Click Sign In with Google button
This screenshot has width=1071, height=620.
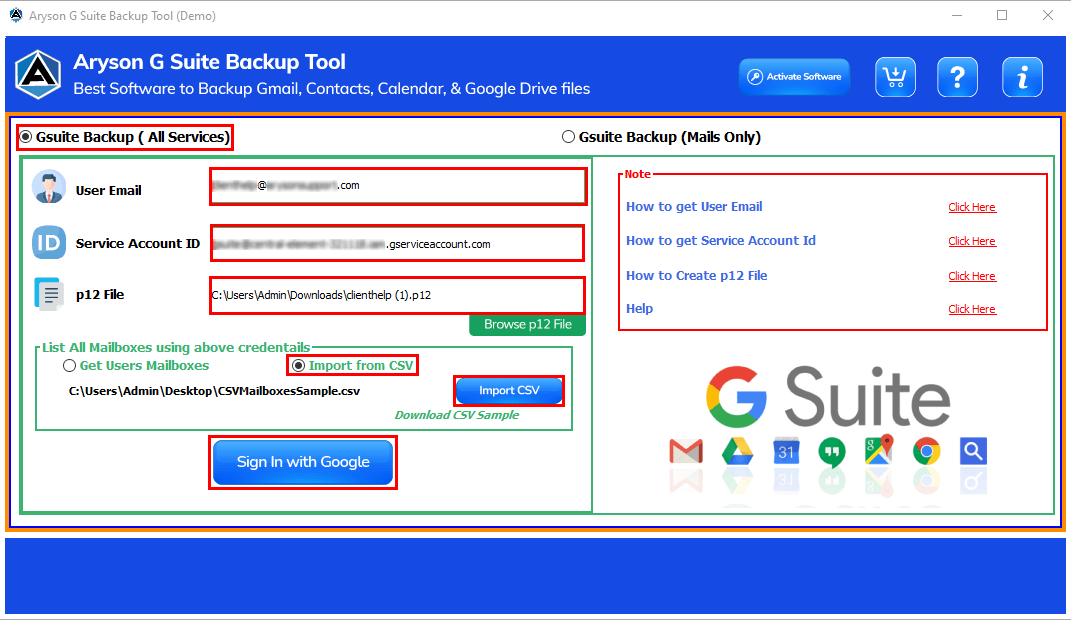303,462
